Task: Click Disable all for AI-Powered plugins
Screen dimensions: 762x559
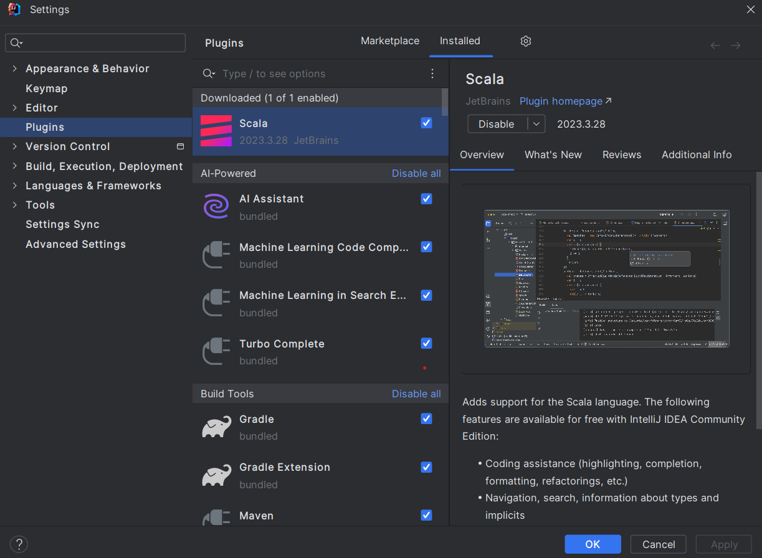Action: [416, 174]
